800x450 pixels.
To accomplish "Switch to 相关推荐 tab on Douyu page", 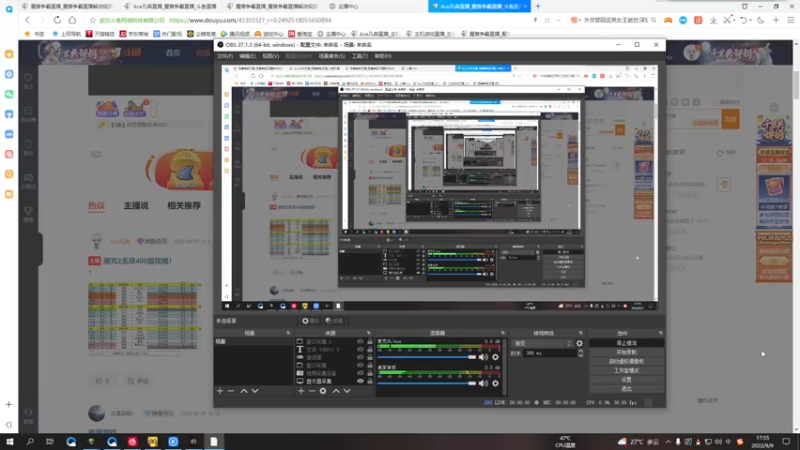I will pos(184,206).
